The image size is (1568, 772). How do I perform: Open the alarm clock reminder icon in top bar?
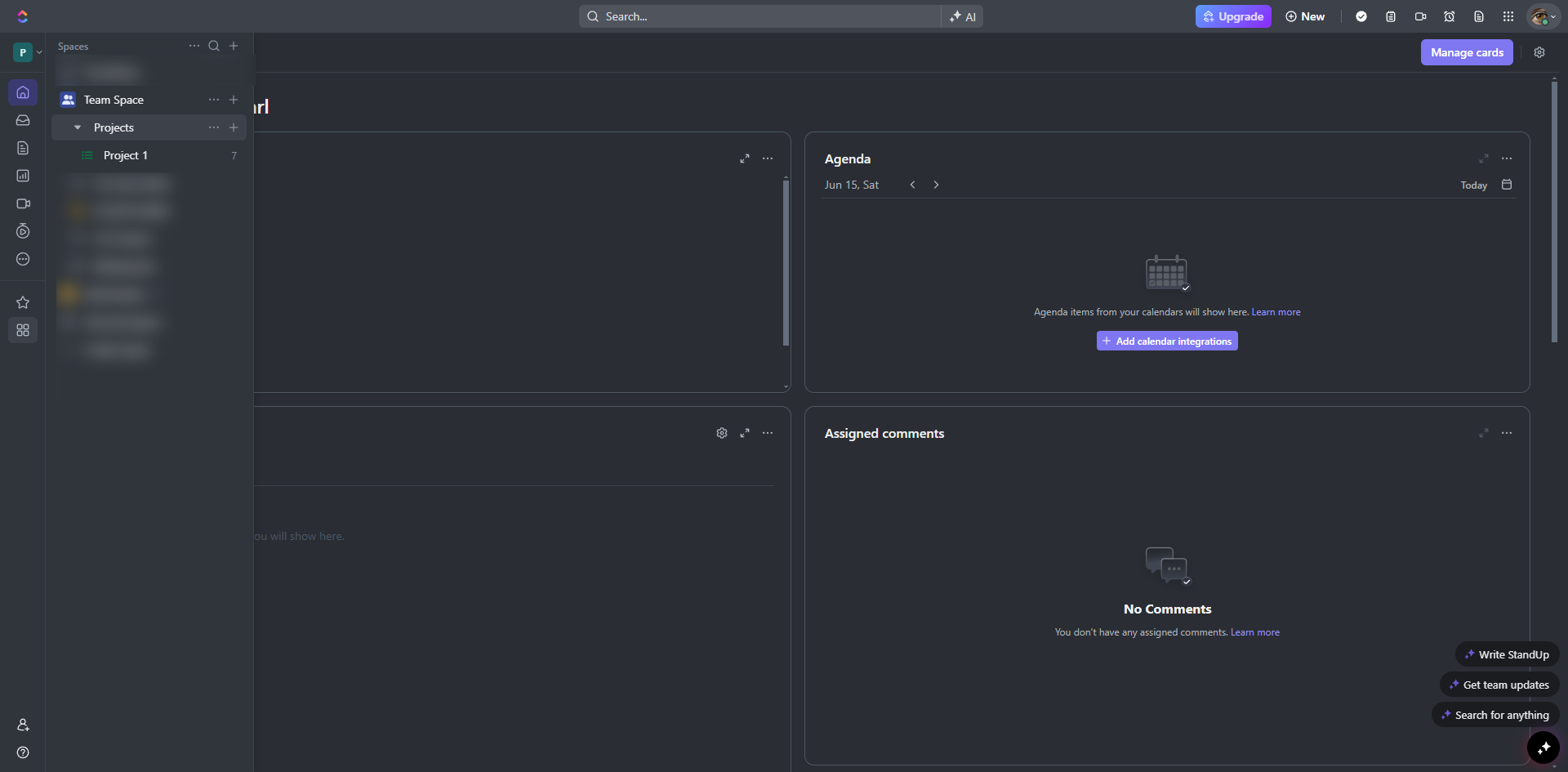coord(1450,16)
